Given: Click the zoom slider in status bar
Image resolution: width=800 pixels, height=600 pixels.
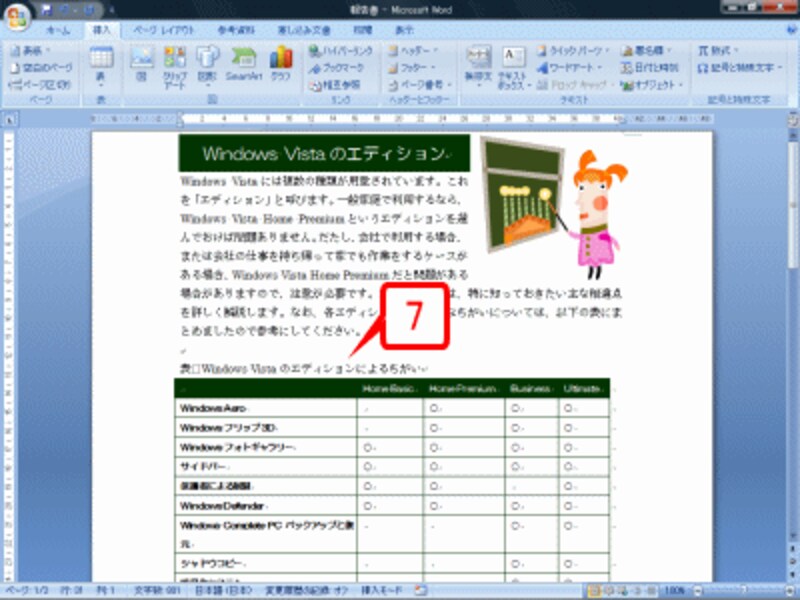Looking at the screenshot, I should 744,591.
